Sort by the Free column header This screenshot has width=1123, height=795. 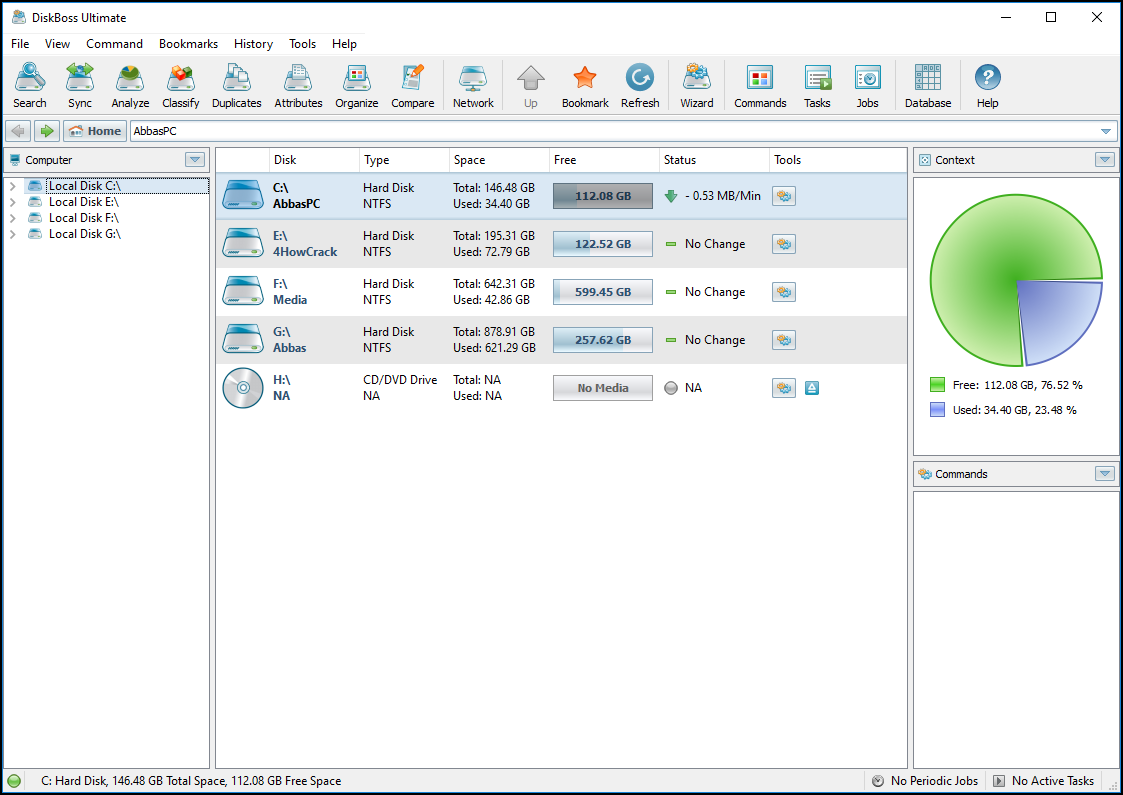pyautogui.click(x=604, y=160)
